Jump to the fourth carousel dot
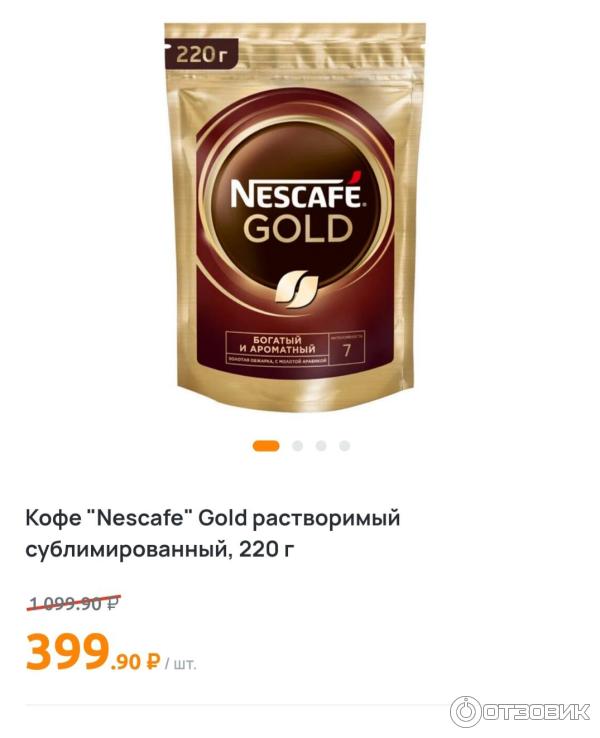Screen dimensions: 600x738 (344, 445)
